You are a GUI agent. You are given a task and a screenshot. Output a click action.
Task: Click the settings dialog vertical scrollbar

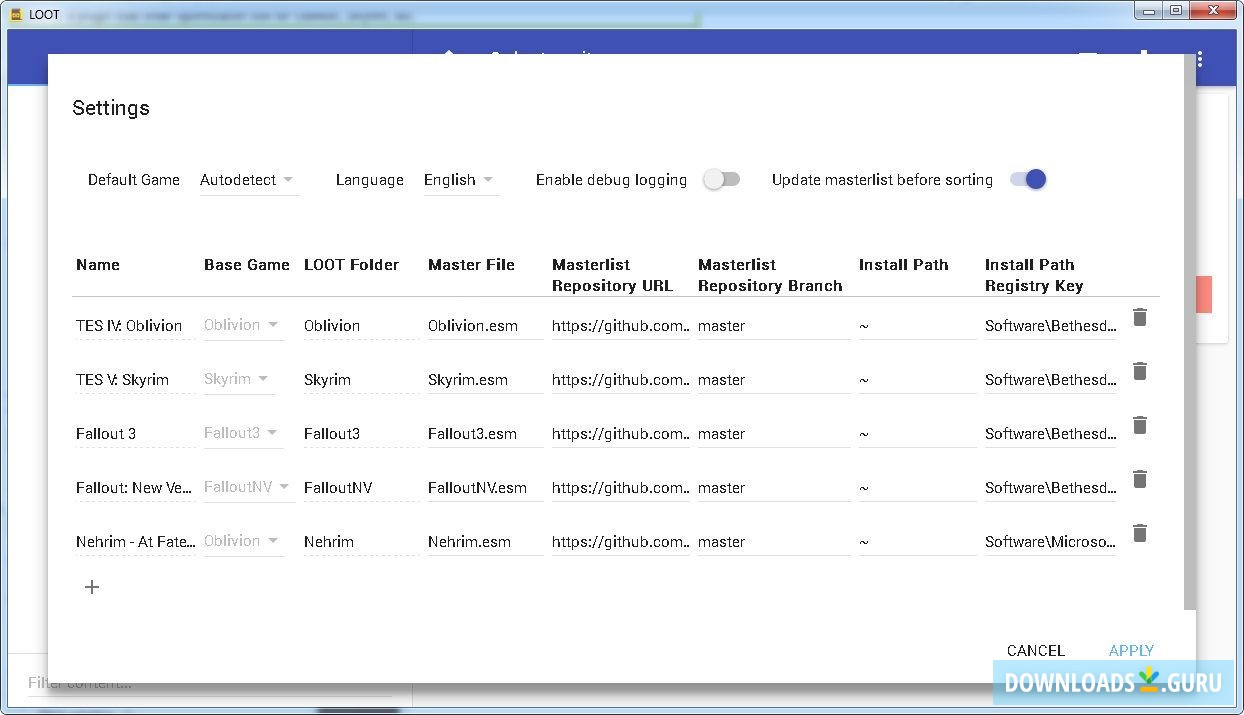[x=1189, y=330]
